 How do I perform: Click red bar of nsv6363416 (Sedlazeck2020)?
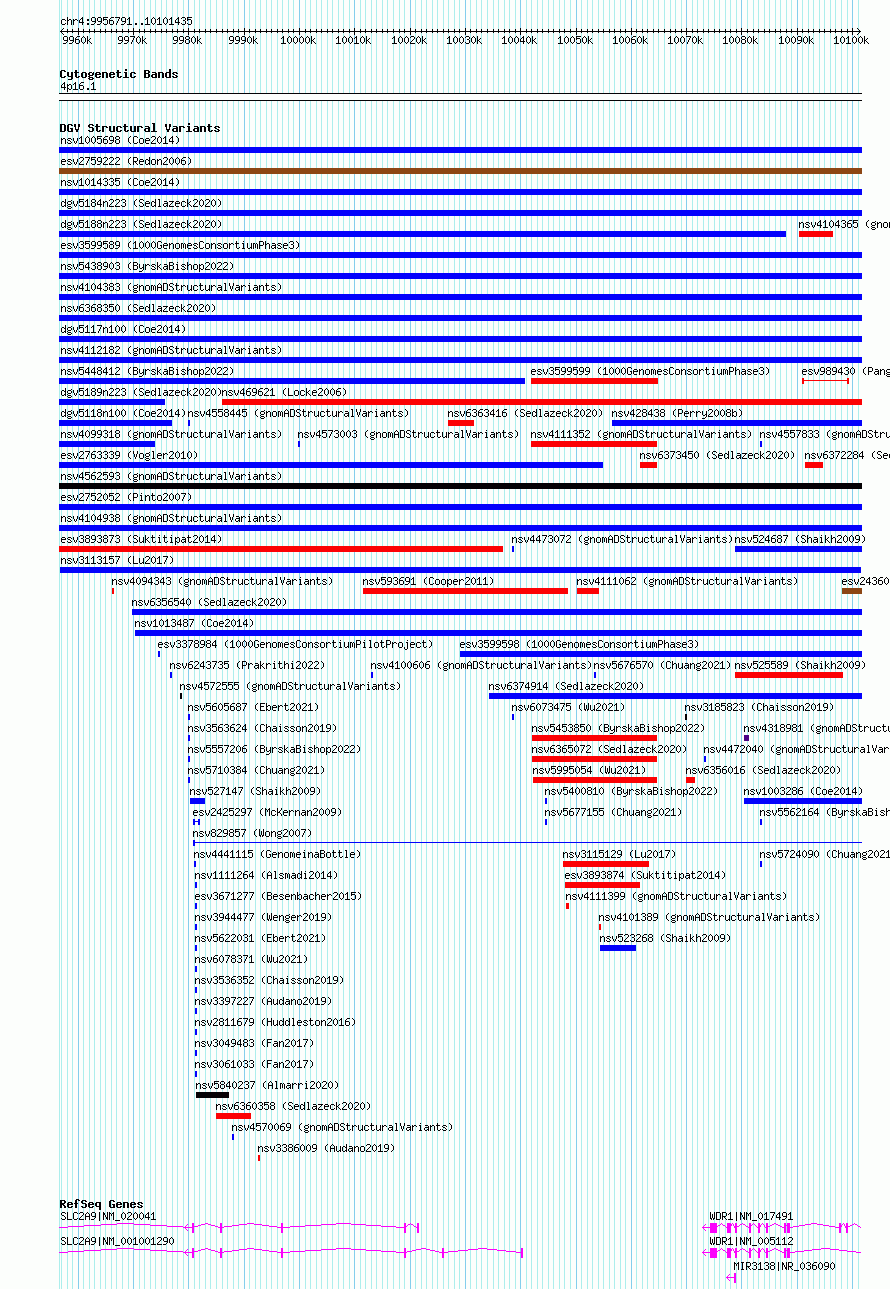tap(460, 423)
